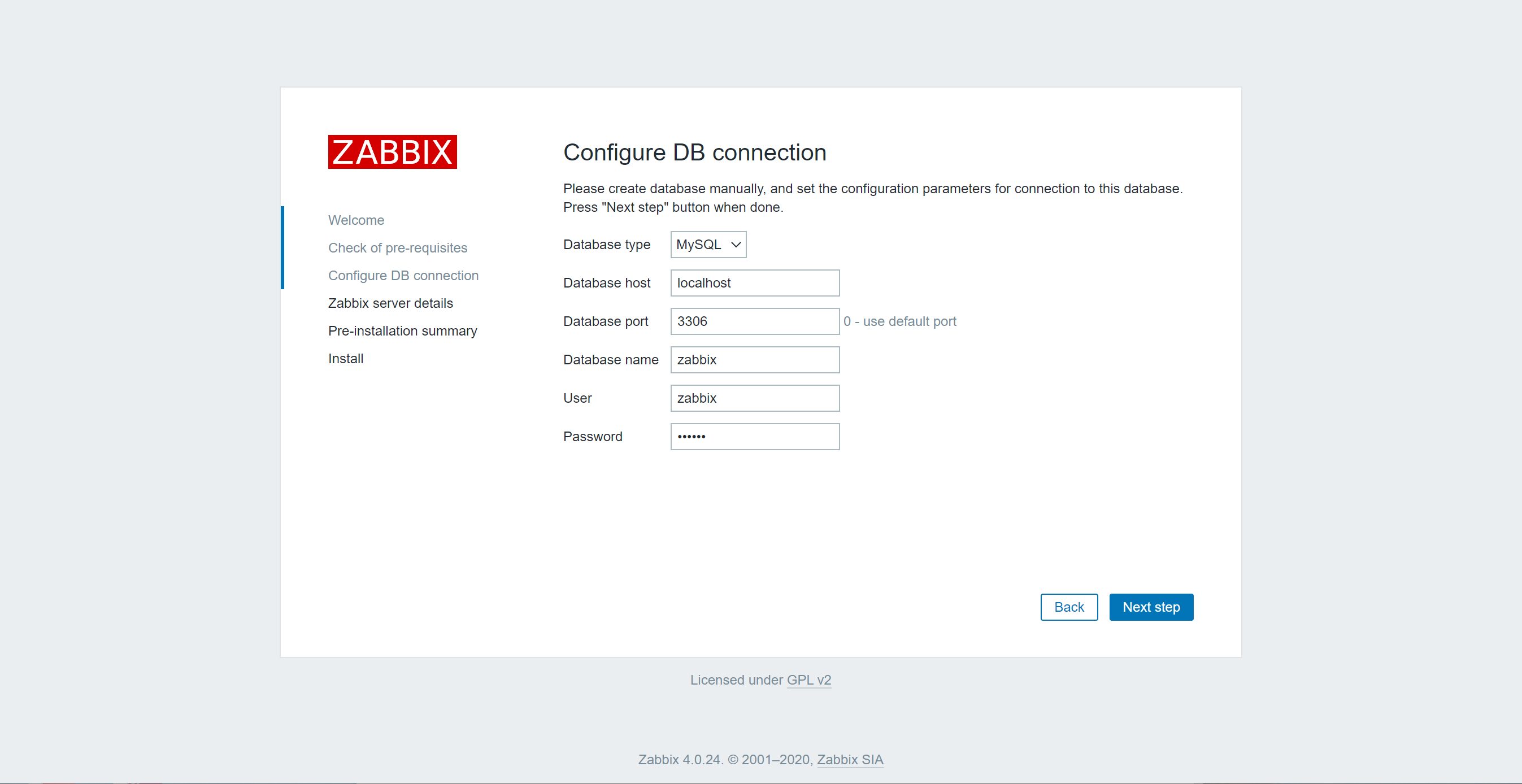Click the ZABBIX logo
The image size is (1522, 784).
click(x=392, y=153)
